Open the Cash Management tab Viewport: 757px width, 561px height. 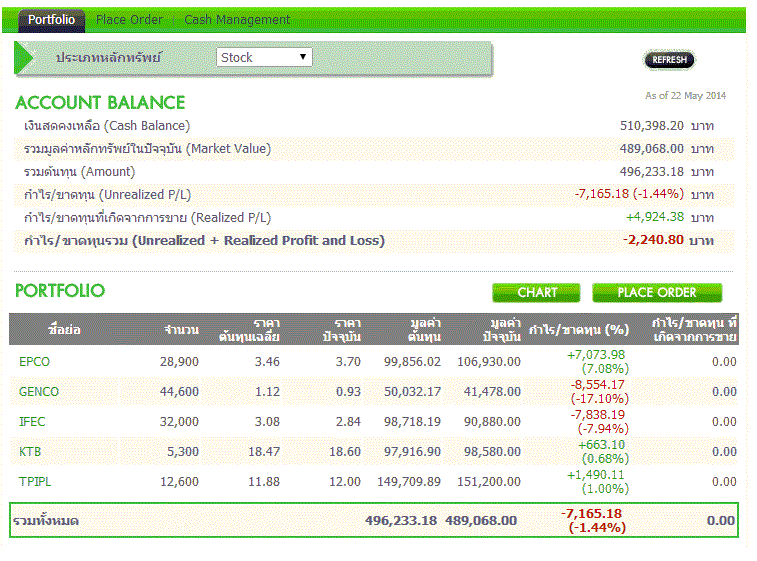237,20
